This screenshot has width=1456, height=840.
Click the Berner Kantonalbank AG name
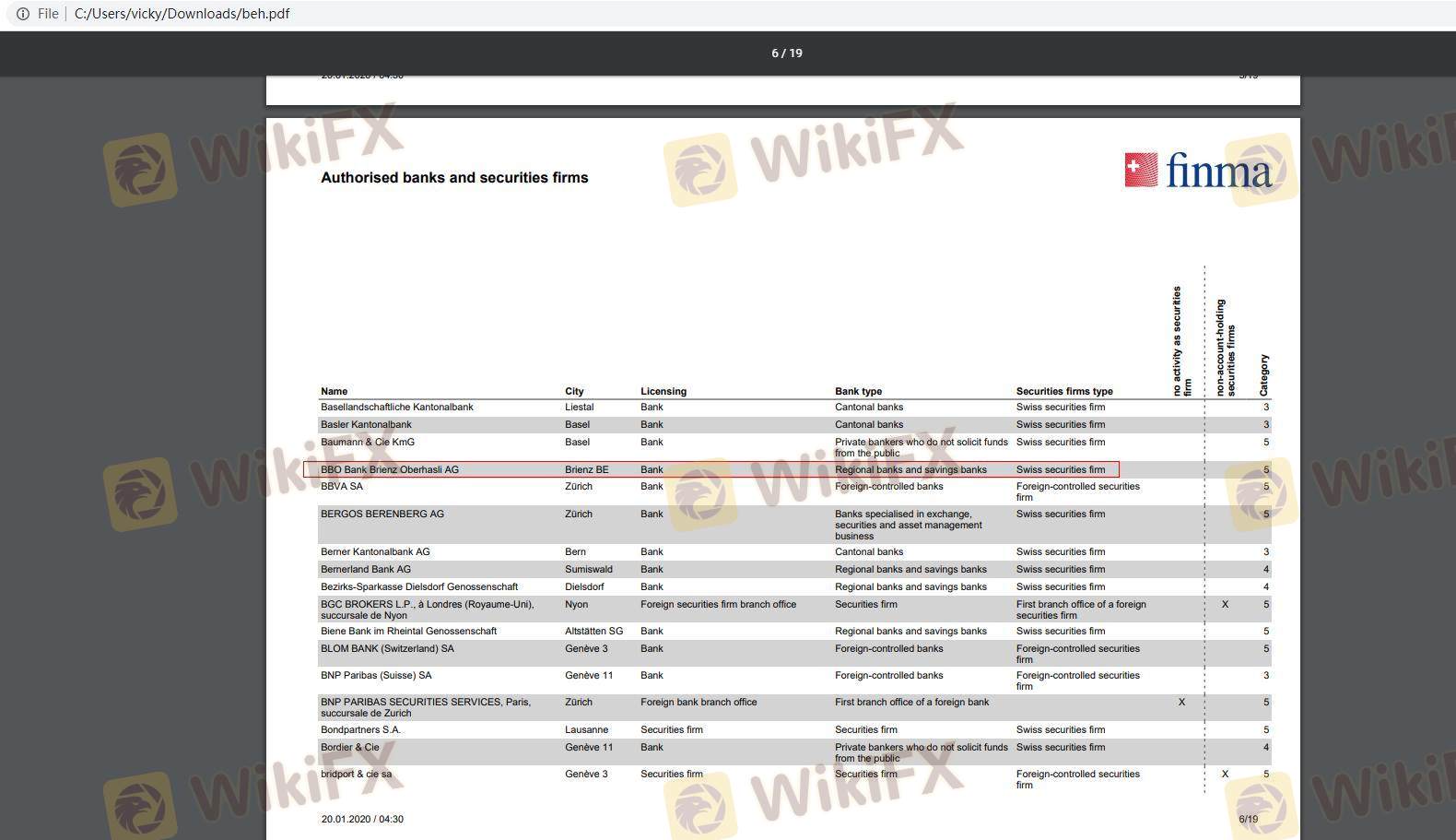tap(375, 552)
